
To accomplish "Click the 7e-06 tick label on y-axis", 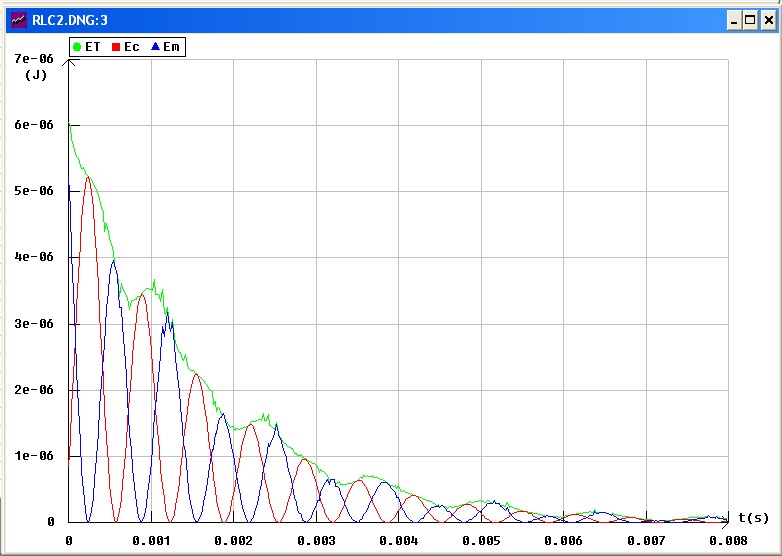I will click(x=32, y=59).
